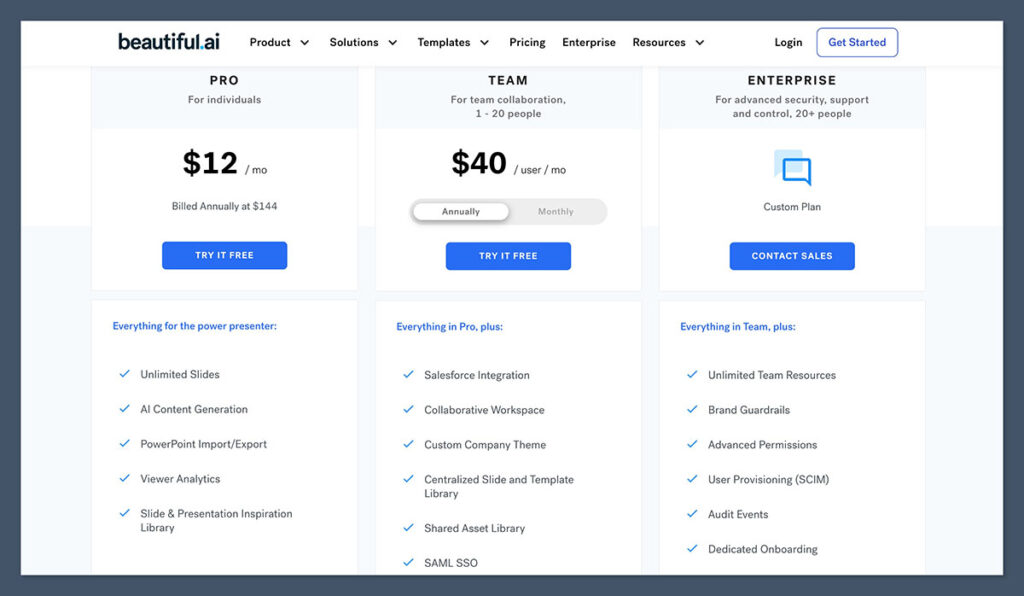The width and height of the screenshot is (1024, 596).
Task: Click the 'Custom Plan' label
Action: 792,206
